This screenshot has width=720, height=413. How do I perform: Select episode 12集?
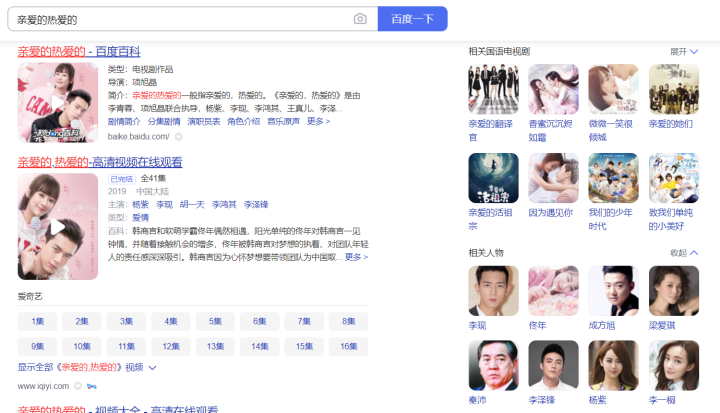[171, 346]
